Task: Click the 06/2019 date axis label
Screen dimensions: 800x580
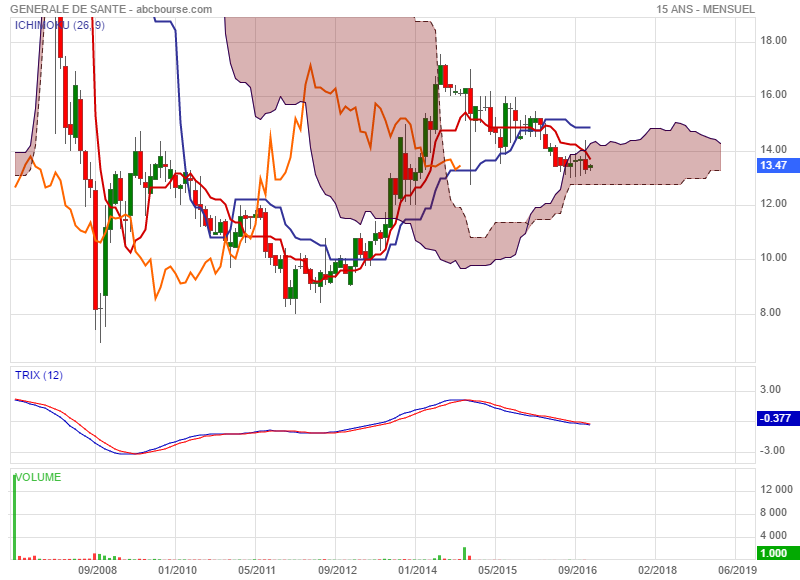Action: [x=737, y=570]
